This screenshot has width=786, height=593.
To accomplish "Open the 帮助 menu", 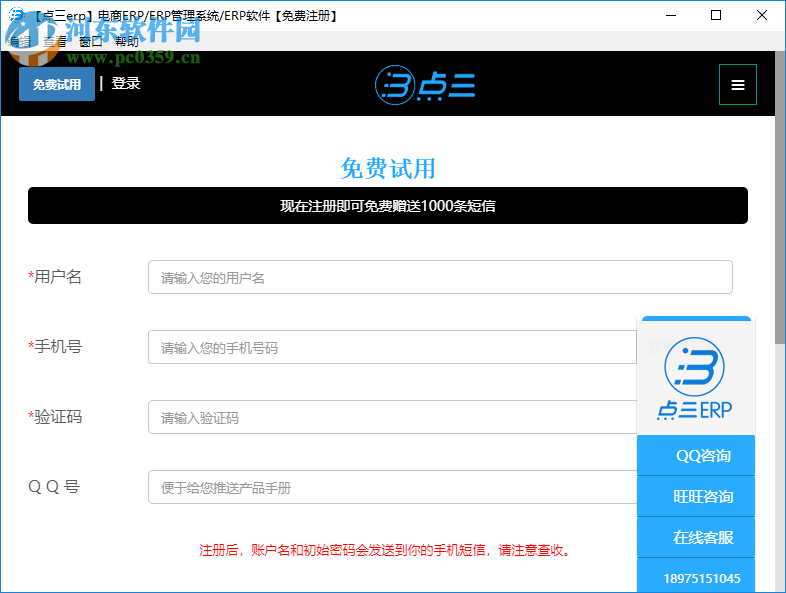I will pos(127,41).
